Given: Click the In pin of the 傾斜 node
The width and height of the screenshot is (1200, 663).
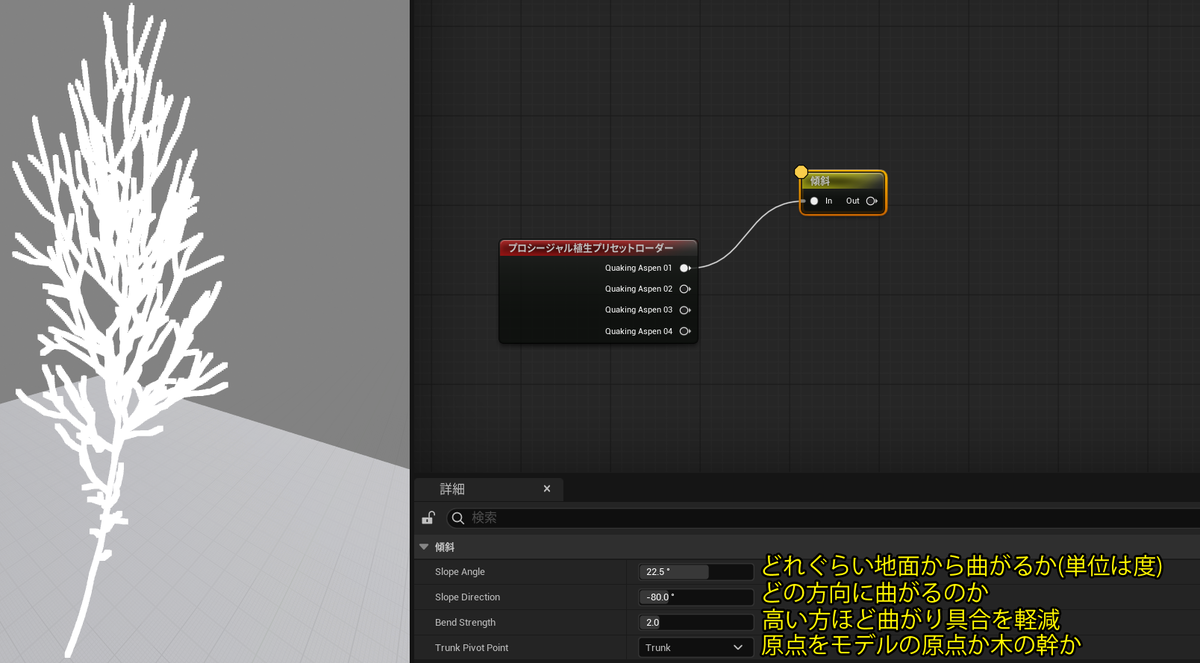Looking at the screenshot, I should [x=814, y=201].
